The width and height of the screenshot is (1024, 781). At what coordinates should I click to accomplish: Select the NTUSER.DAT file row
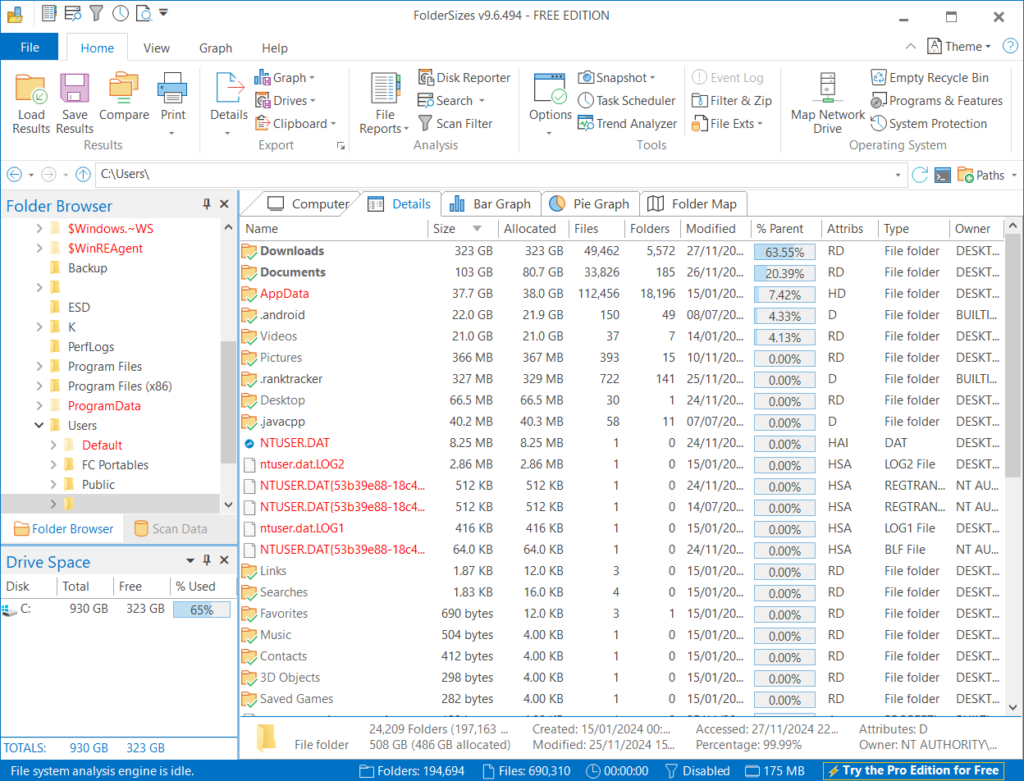(620, 443)
